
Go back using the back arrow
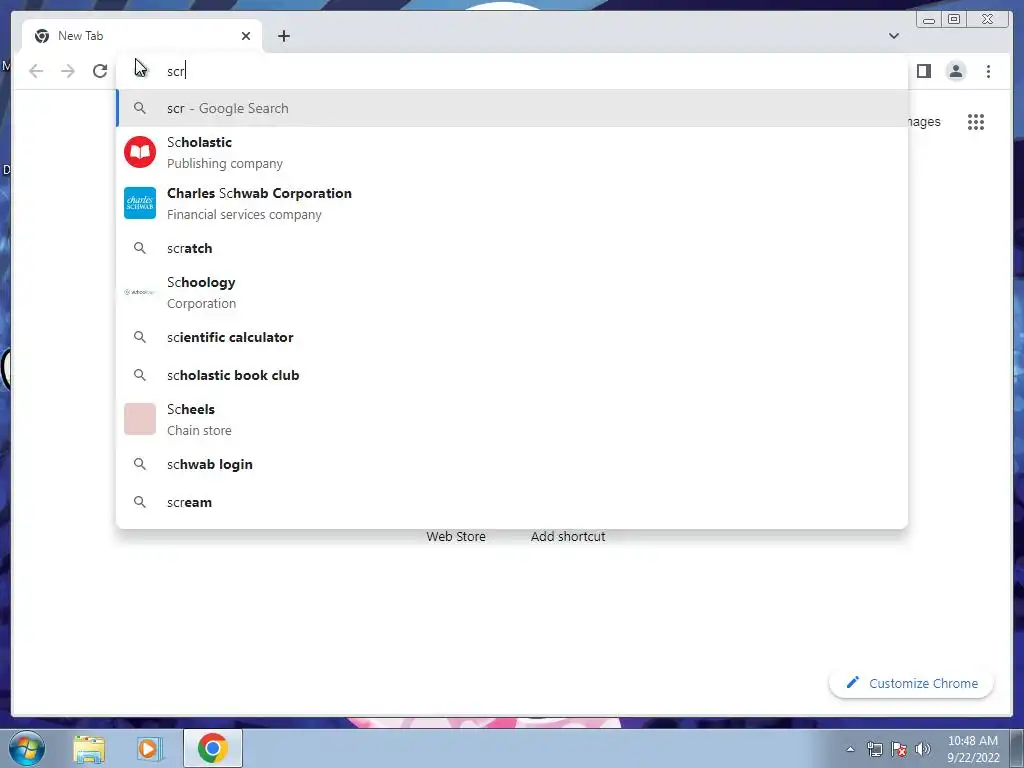click(x=36, y=71)
